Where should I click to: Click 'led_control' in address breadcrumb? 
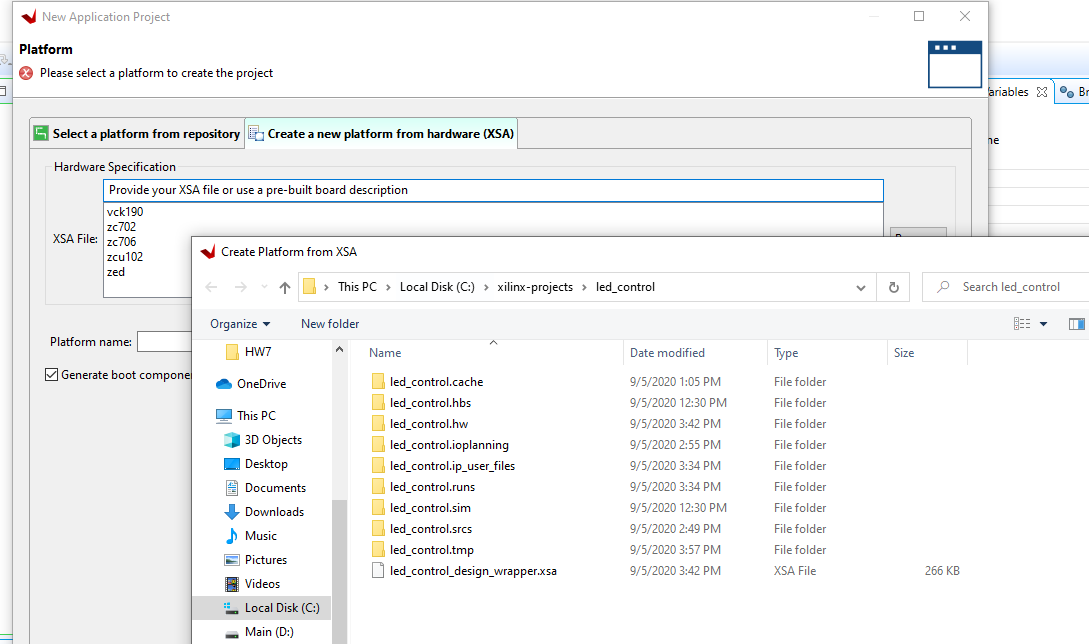click(625, 287)
